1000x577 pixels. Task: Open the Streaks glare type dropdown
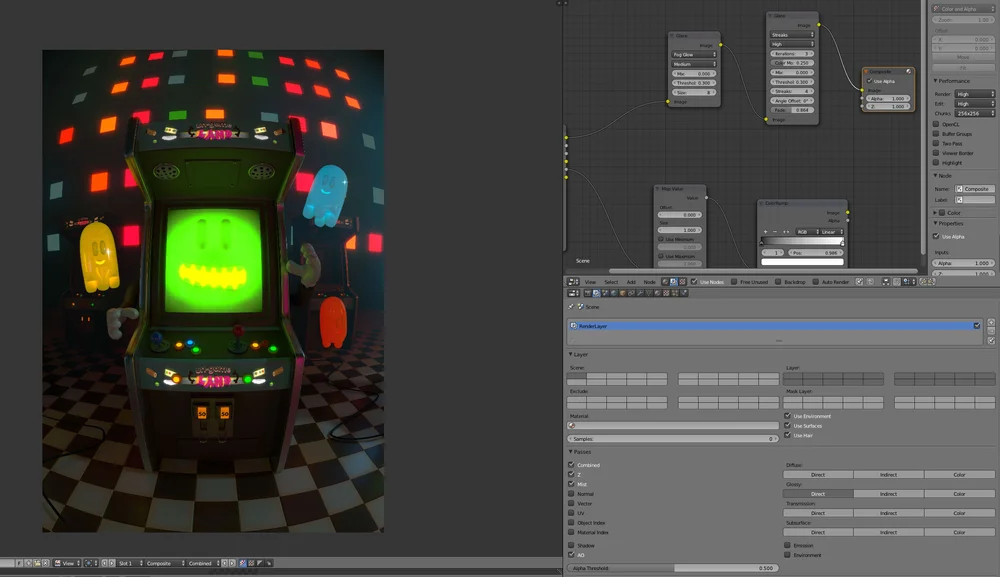coord(792,34)
